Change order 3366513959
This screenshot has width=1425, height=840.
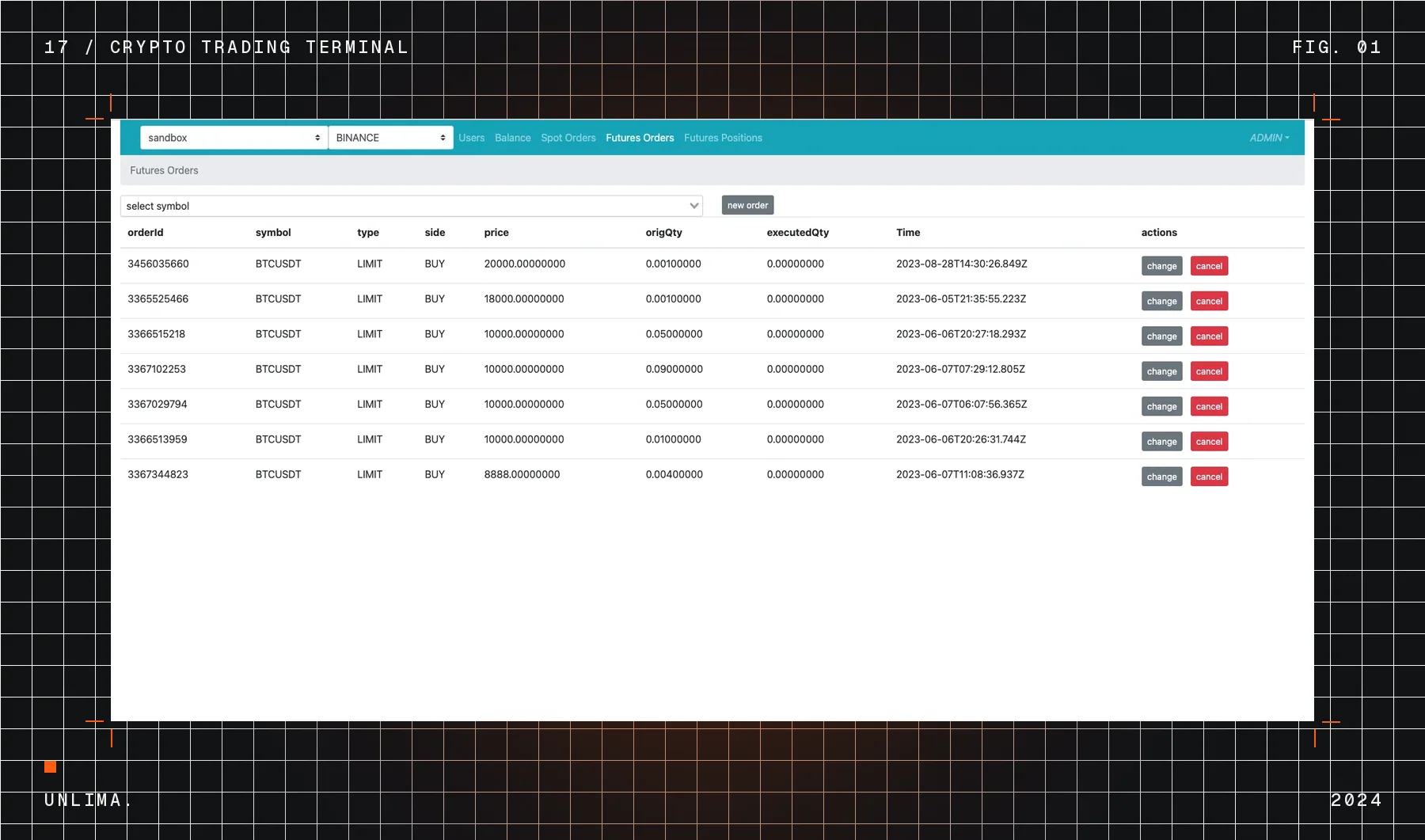[1161, 442]
